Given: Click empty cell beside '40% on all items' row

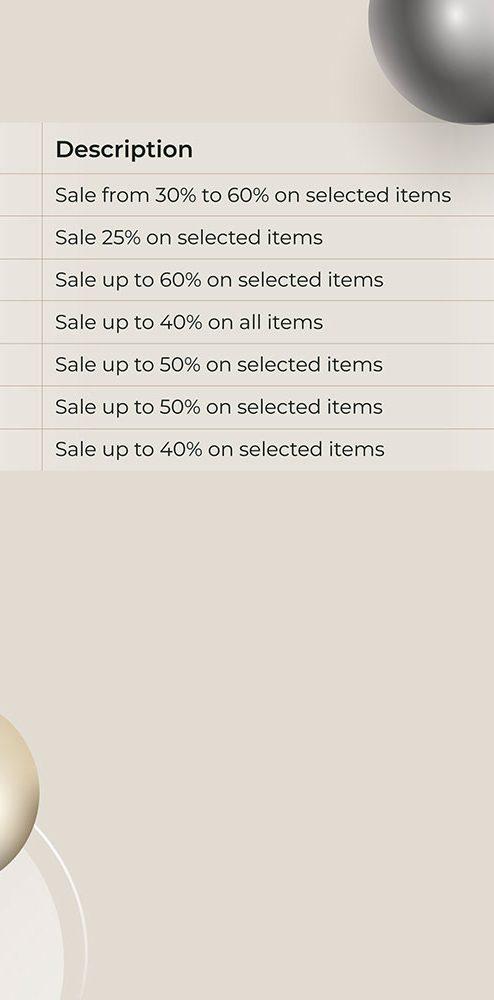Looking at the screenshot, I should [21, 322].
